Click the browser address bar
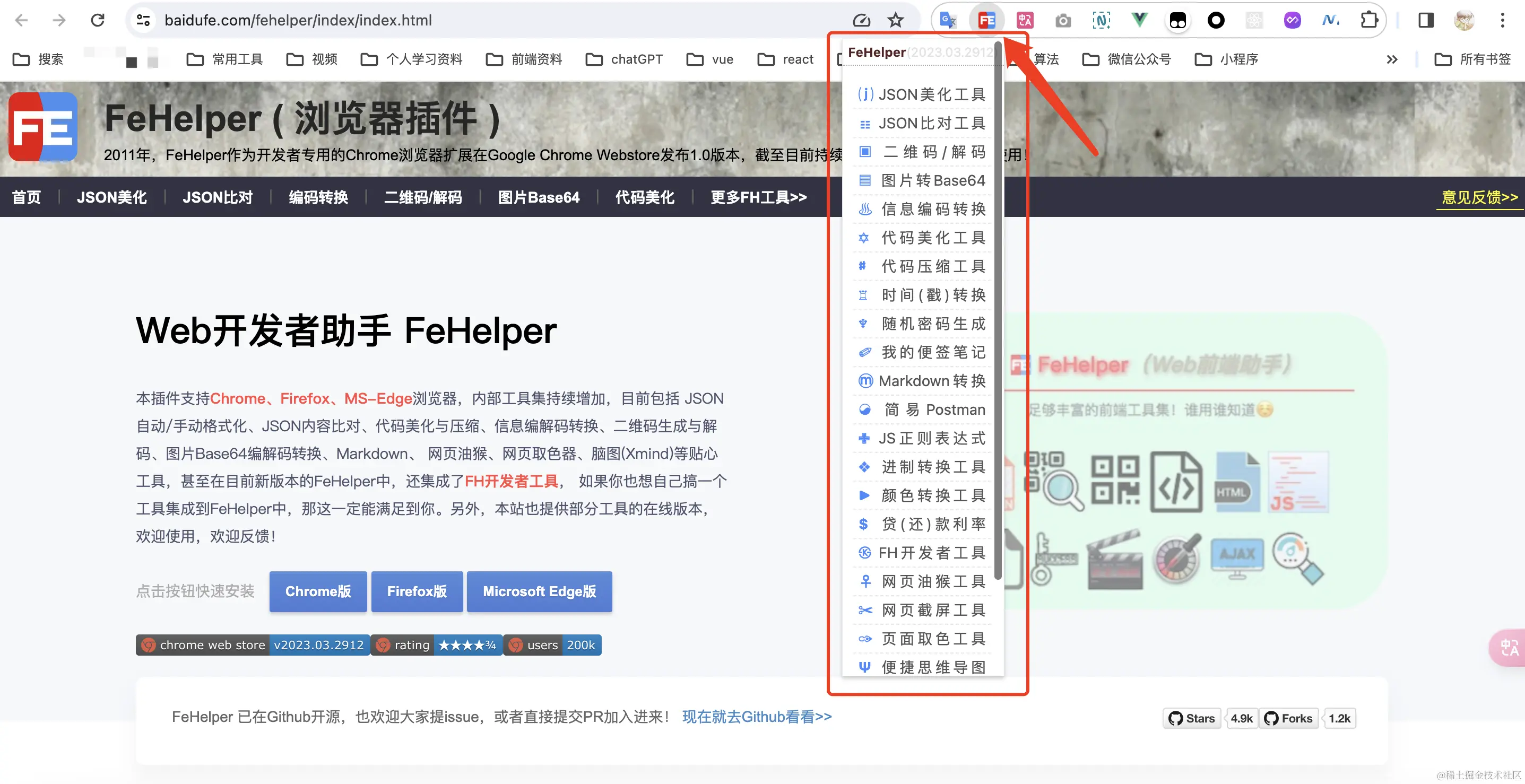This screenshot has height=784, width=1525. 414,20
